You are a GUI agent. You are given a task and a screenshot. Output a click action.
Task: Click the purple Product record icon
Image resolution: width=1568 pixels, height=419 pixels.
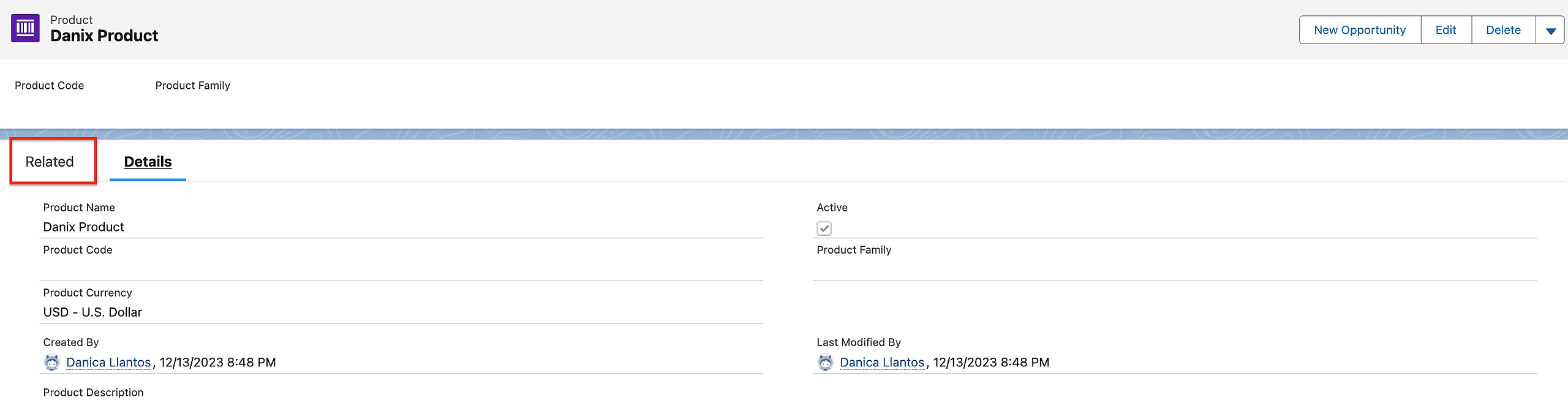25,28
